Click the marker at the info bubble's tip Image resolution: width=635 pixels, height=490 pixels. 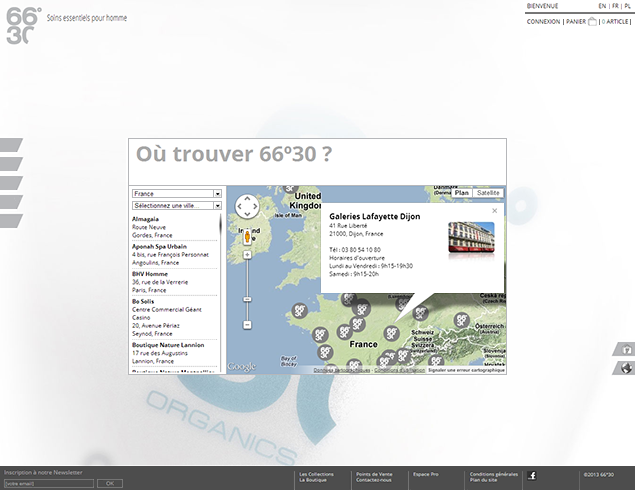(x=392, y=334)
